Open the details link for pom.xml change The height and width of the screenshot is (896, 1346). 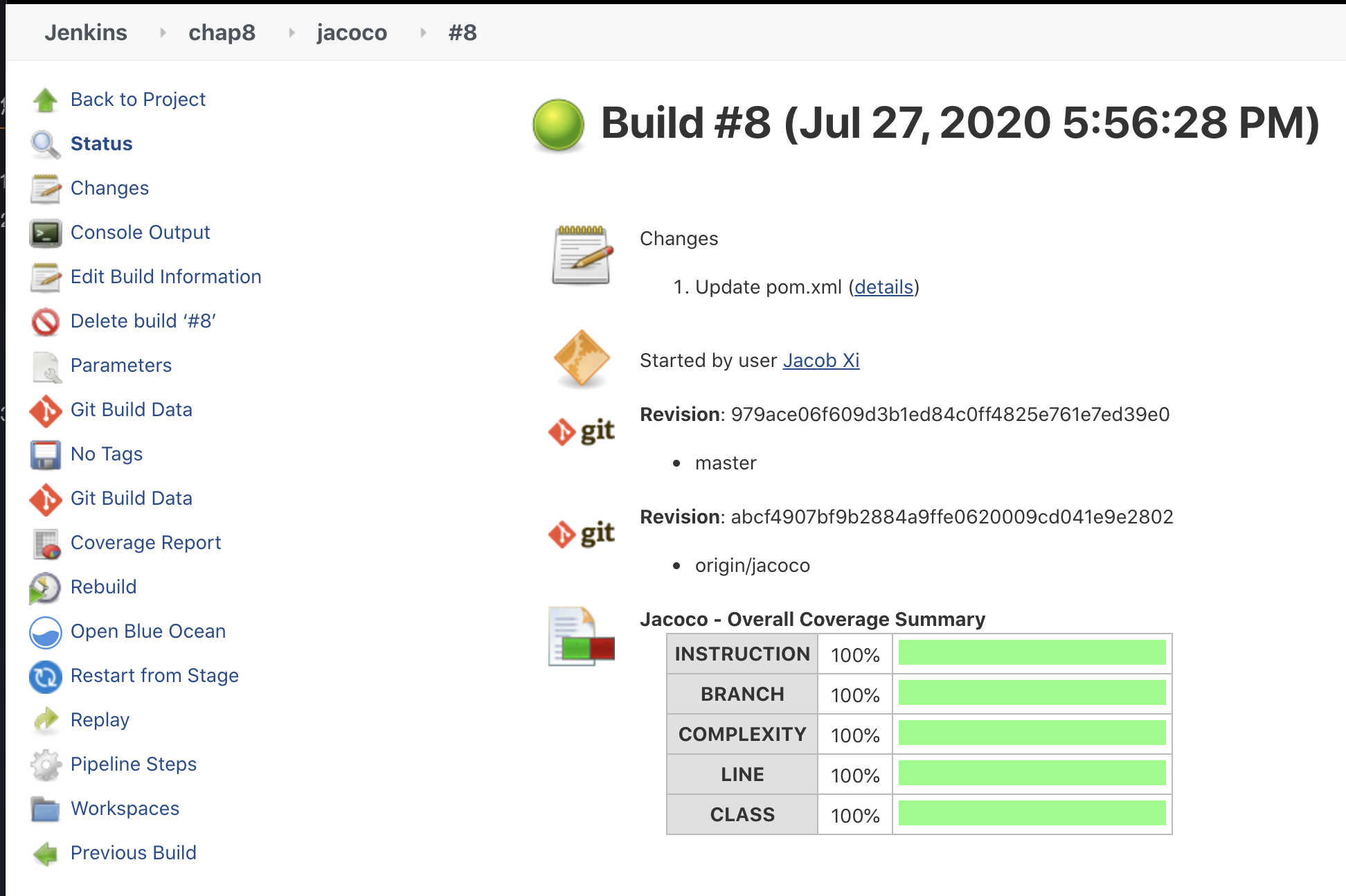point(883,287)
